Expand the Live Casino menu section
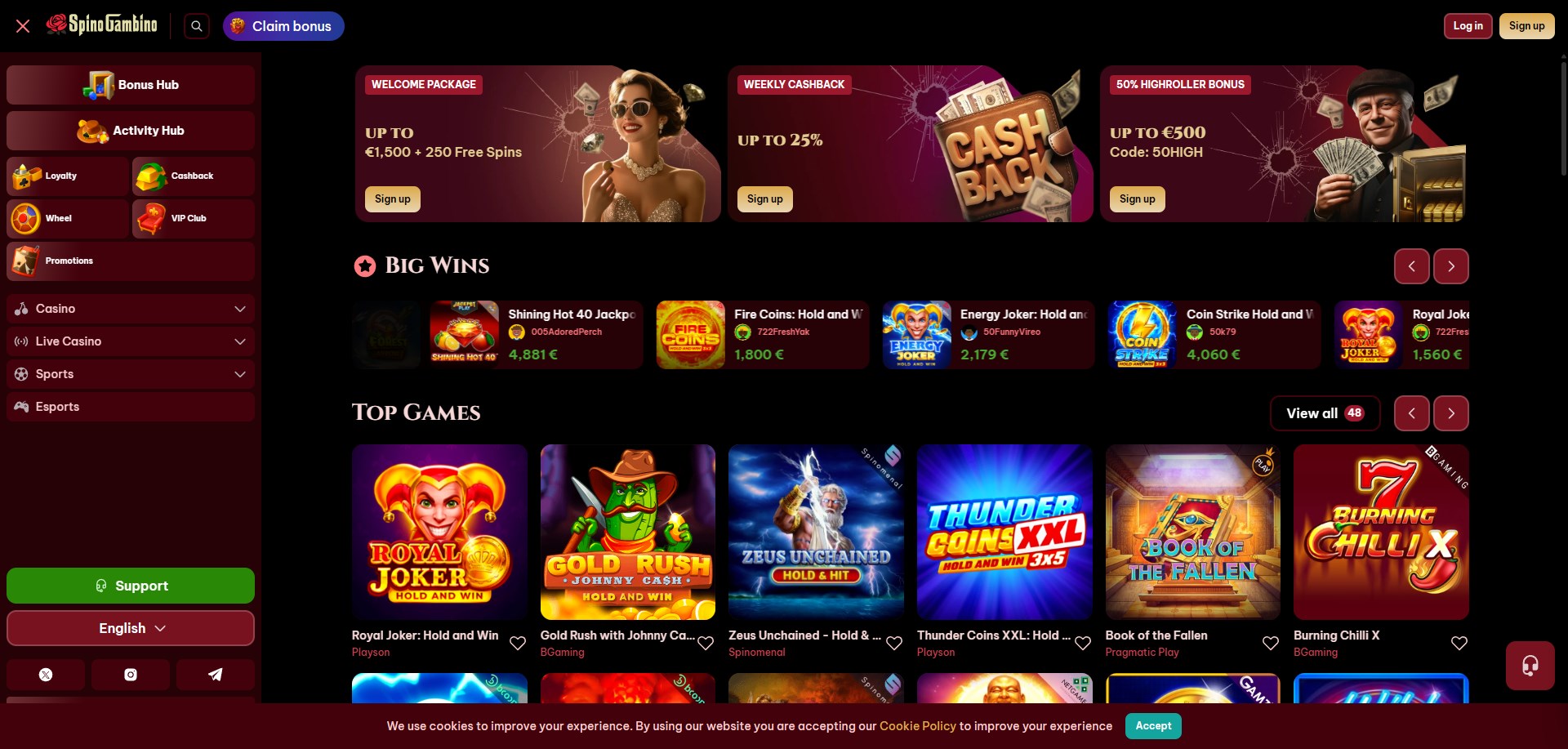 tap(131, 341)
